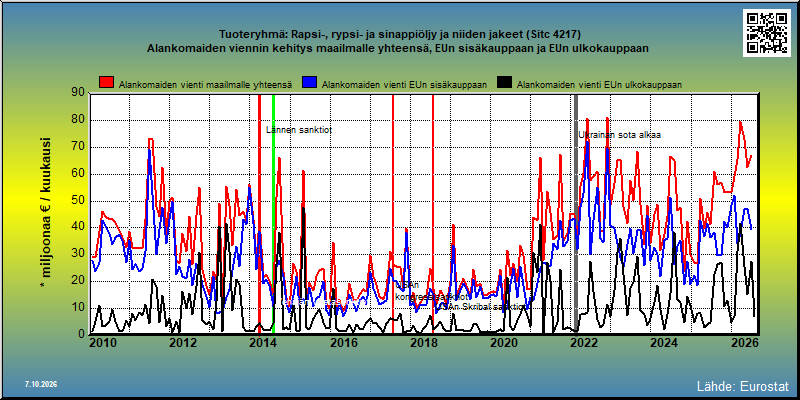
Task: Click the chart title line starting 'Tuoteryhmä:'
Action: click(399, 35)
